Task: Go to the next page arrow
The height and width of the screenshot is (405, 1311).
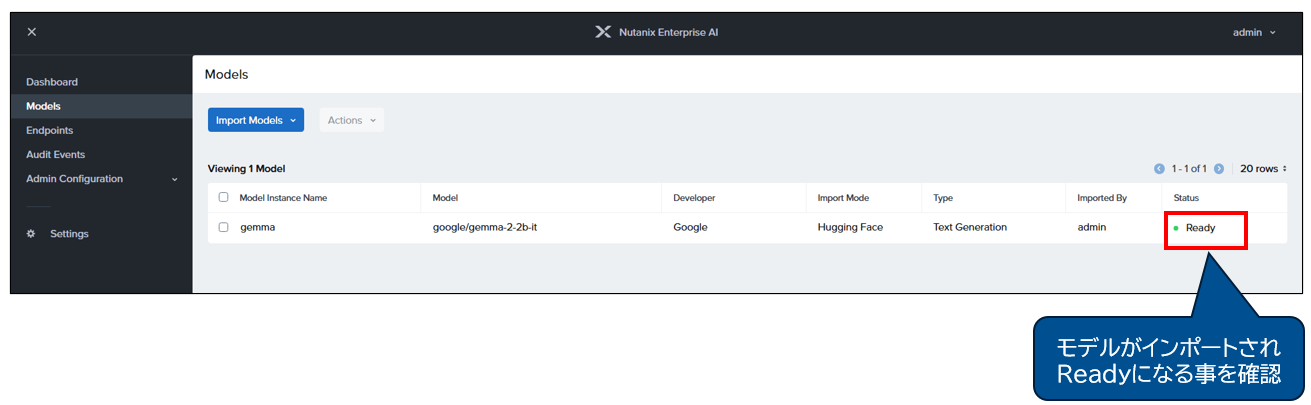Action: coord(1219,169)
